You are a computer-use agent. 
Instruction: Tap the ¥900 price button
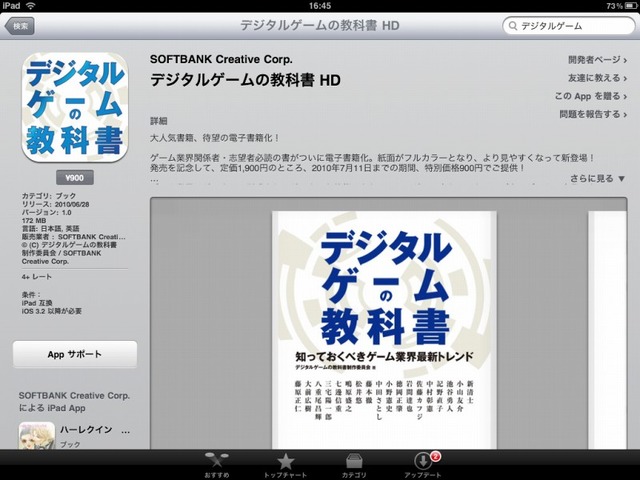[x=75, y=178]
